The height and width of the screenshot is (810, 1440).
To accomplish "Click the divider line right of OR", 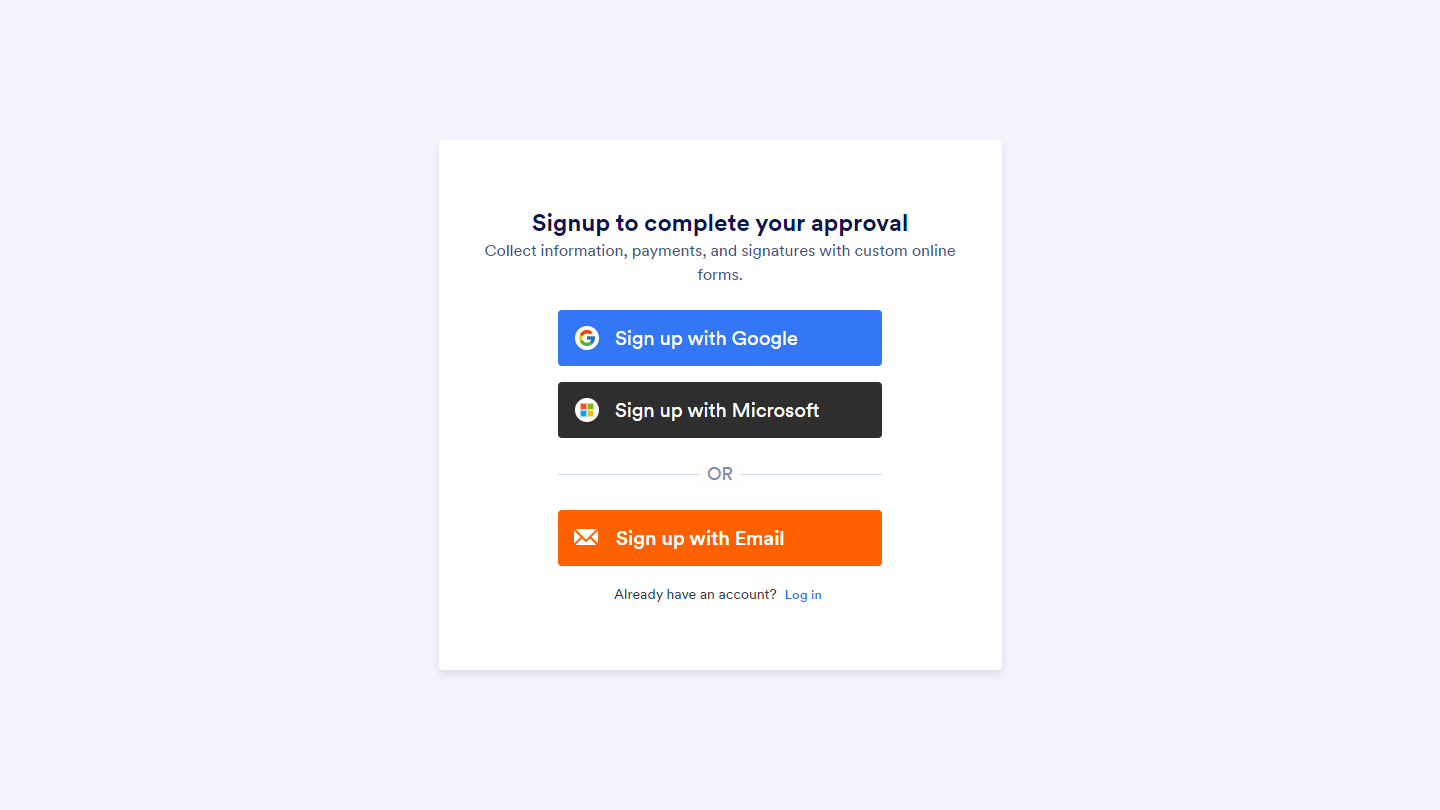I will (x=811, y=474).
